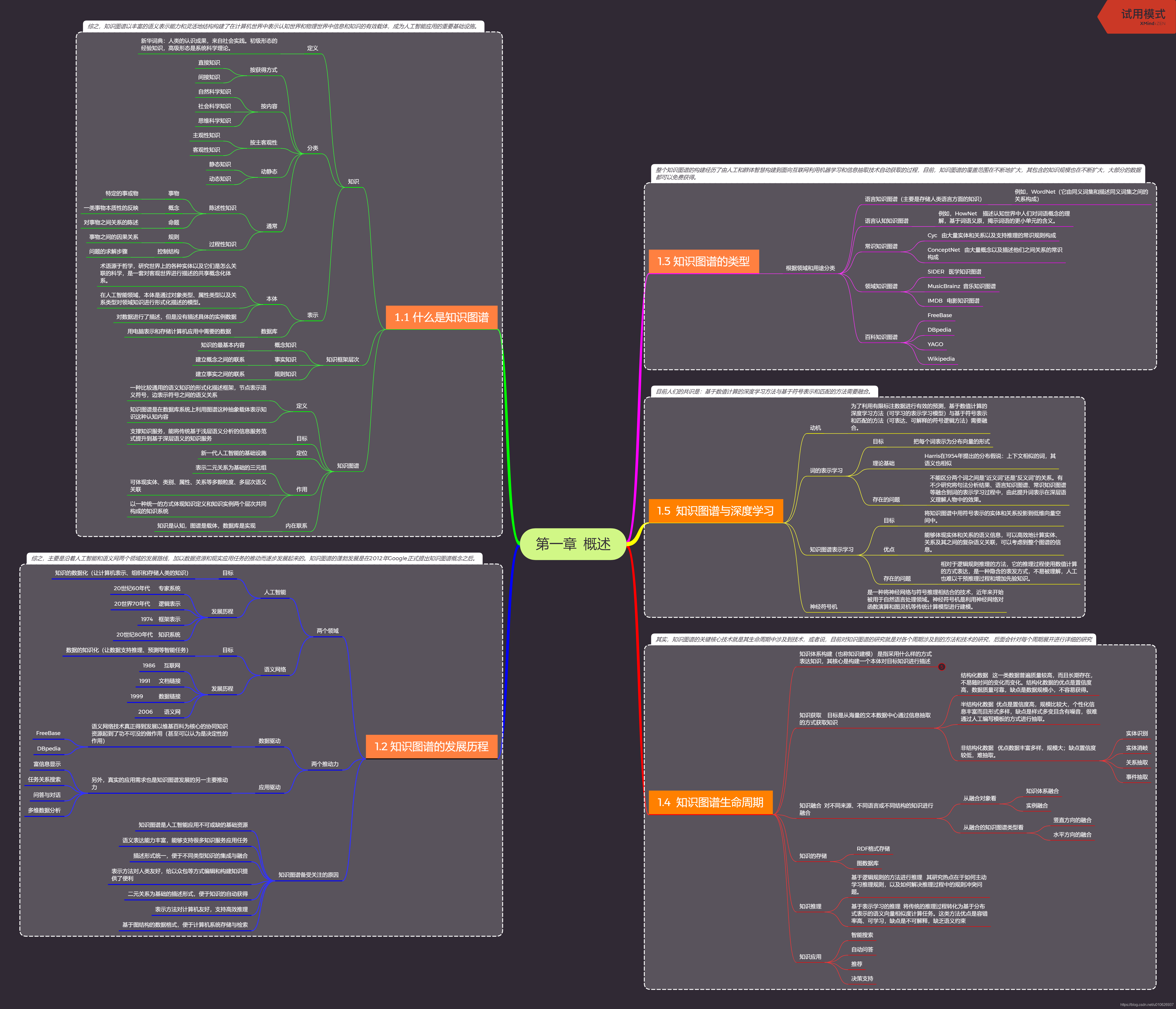
Task: Click the 实例融合 leaf
Action: (1037, 806)
